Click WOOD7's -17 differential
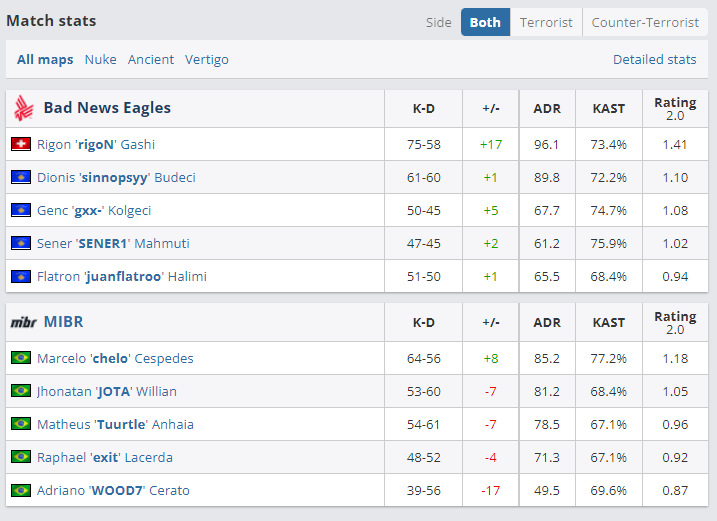 coord(491,490)
